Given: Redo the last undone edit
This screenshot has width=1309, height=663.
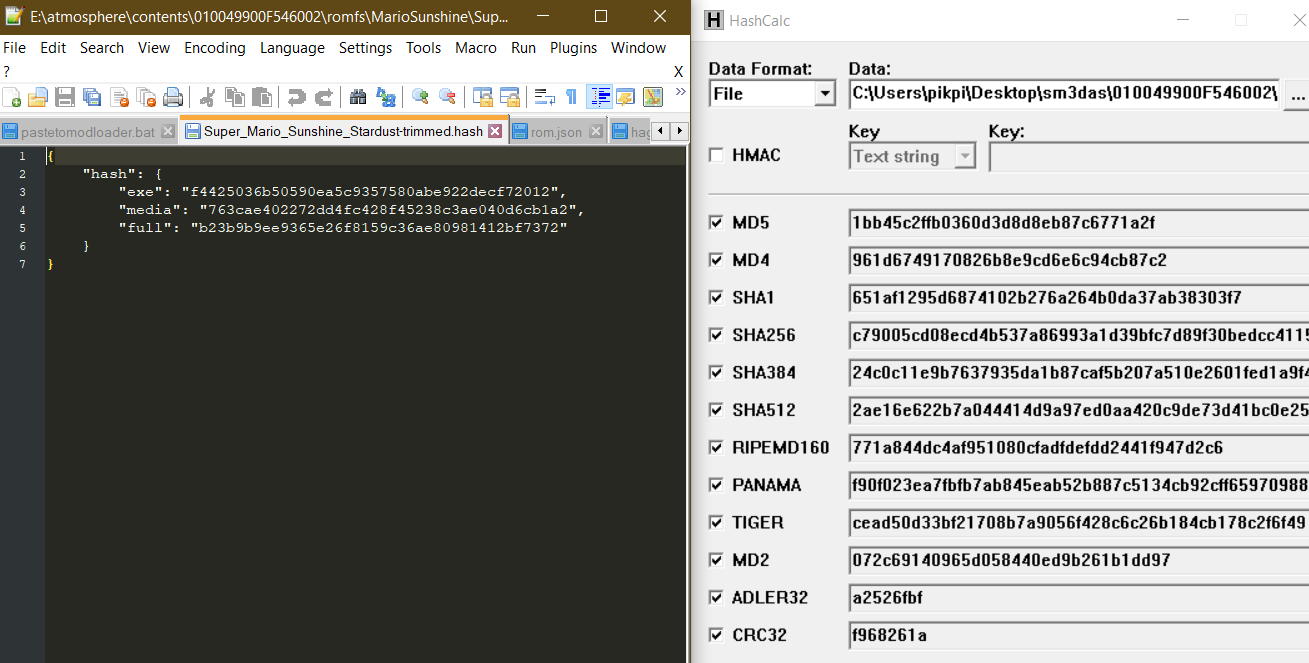Looking at the screenshot, I should click(x=323, y=97).
